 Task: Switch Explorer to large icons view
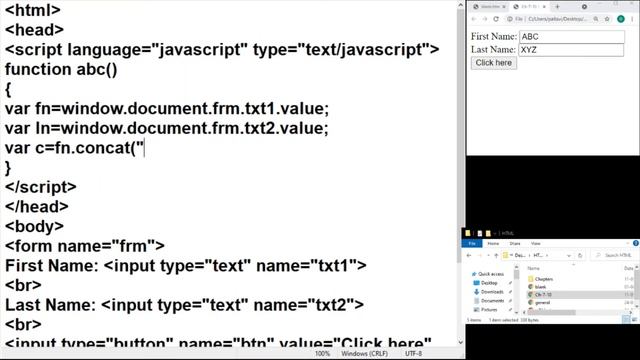tap(634, 320)
